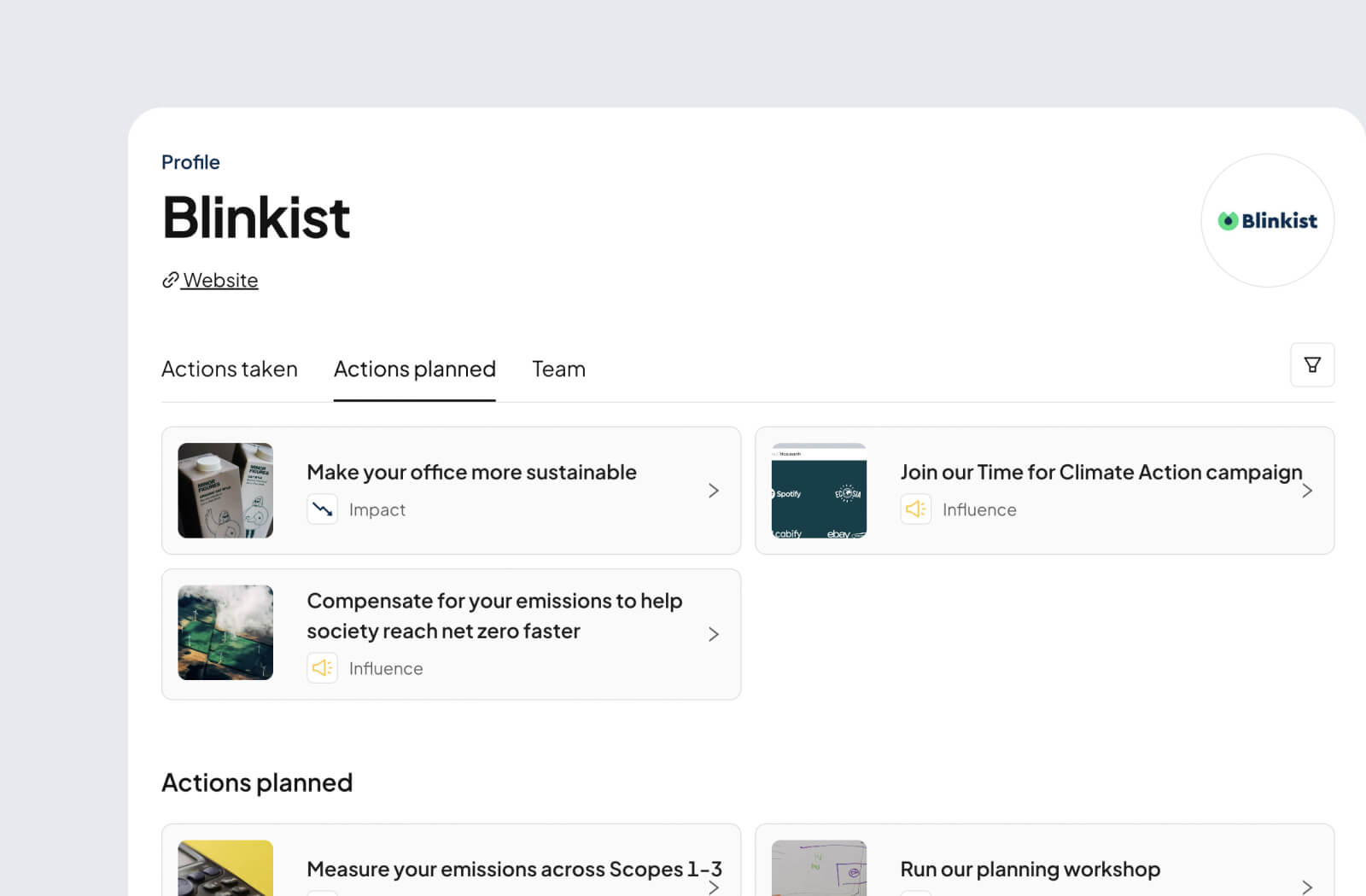Image resolution: width=1366 pixels, height=896 pixels.
Task: Click the Influence icon on the emissions compensation card
Action: [322, 667]
